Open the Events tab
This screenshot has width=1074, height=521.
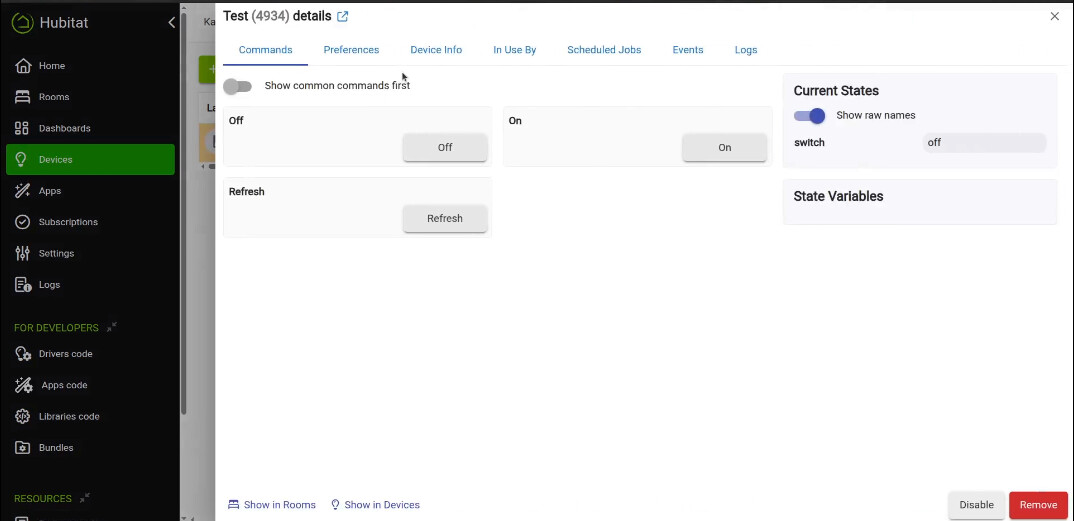pos(687,50)
